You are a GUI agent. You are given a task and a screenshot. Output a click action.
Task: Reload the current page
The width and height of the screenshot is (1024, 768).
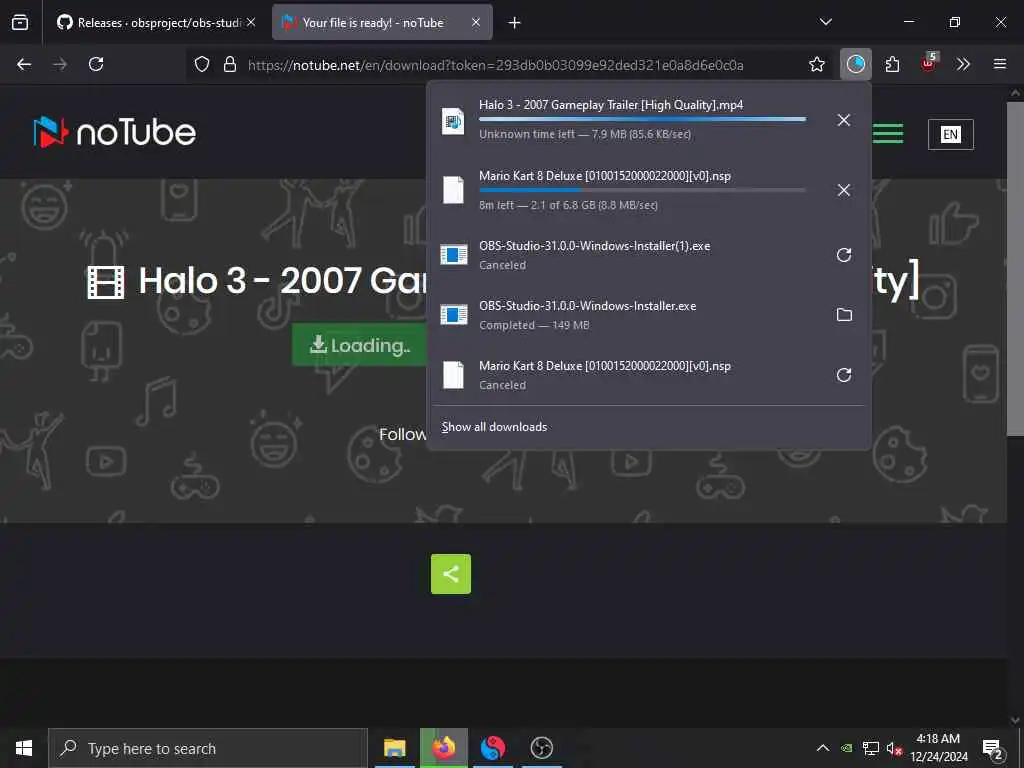(x=96, y=64)
